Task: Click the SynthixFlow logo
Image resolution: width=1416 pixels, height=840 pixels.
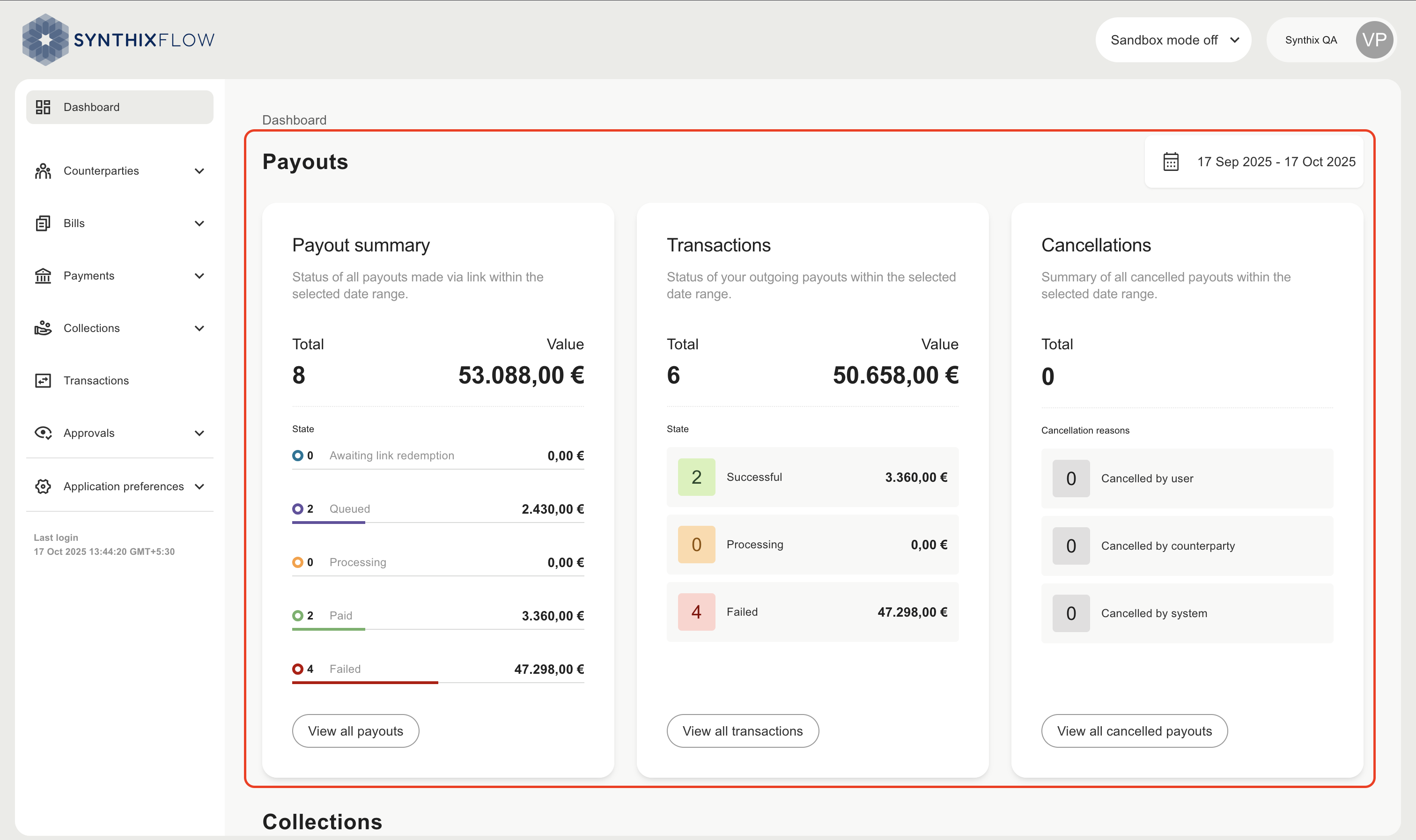Action: click(118, 40)
